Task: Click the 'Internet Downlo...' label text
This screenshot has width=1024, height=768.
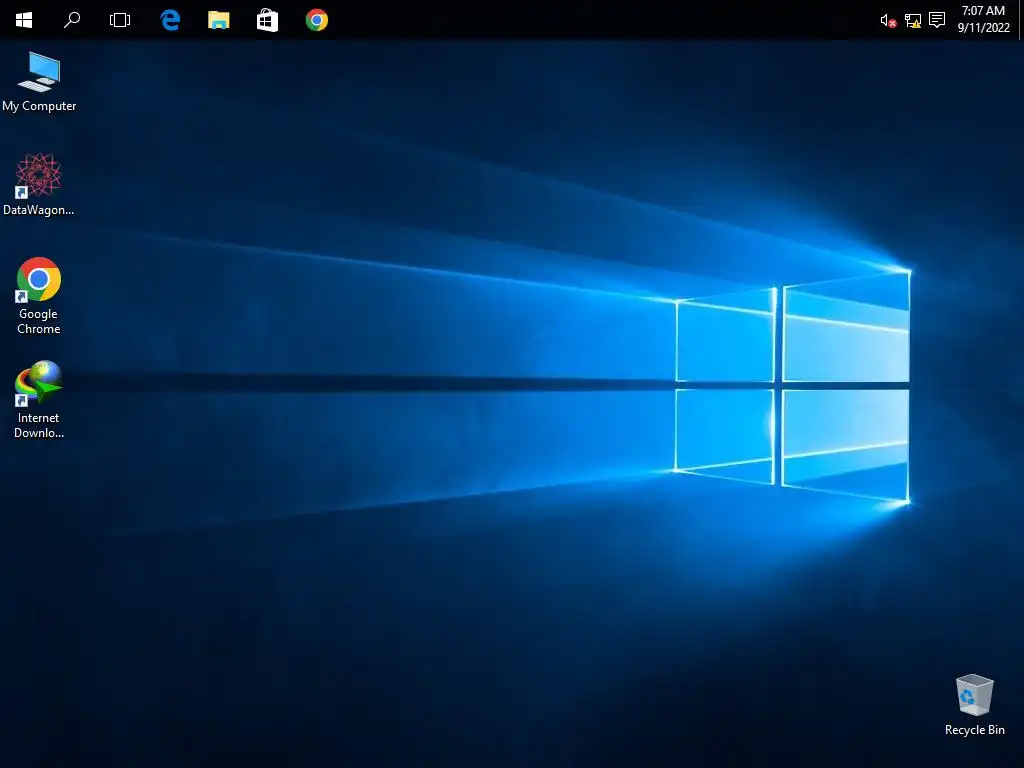Action: click(x=39, y=425)
